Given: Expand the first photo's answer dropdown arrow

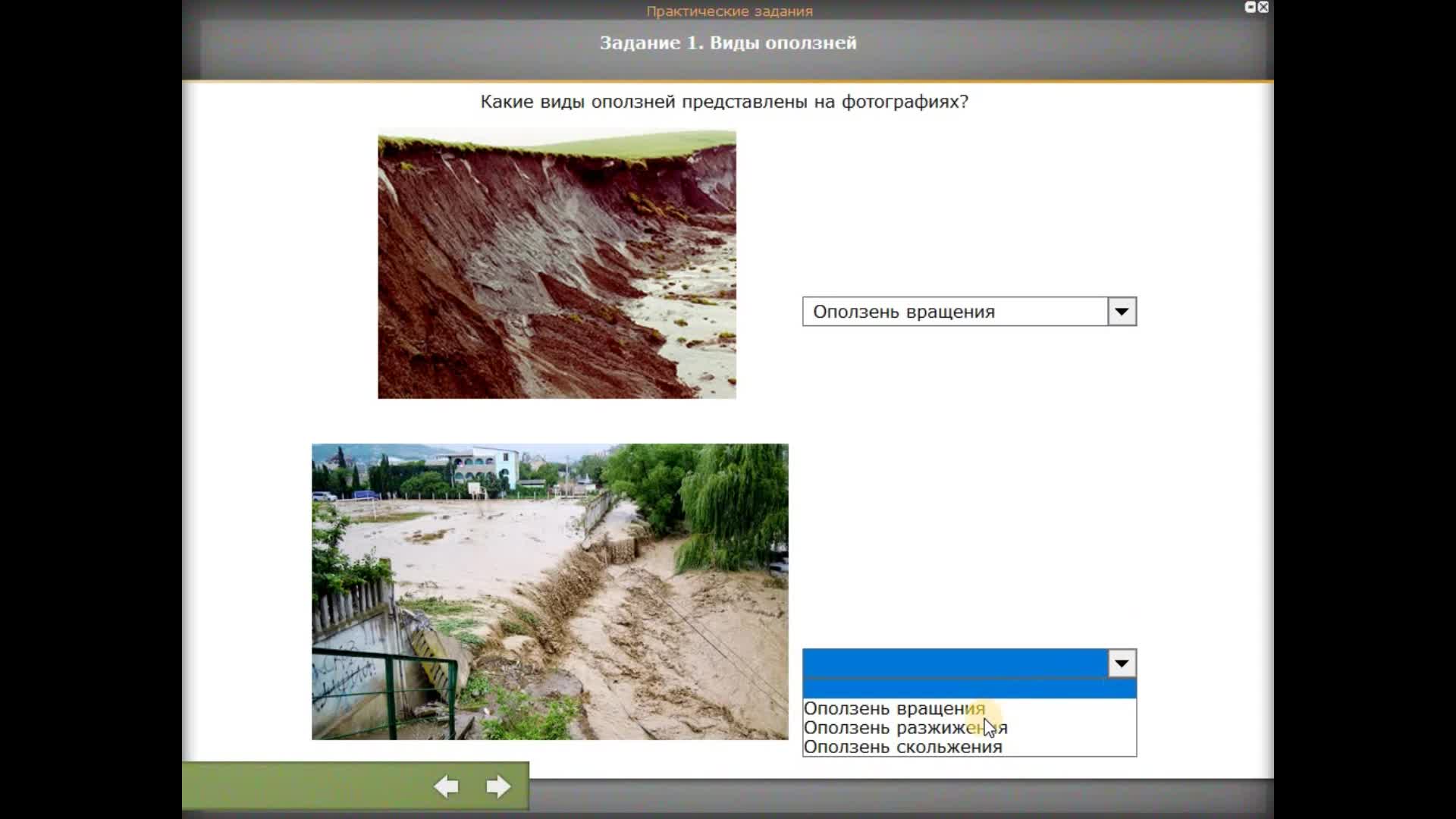Looking at the screenshot, I should 1122,312.
